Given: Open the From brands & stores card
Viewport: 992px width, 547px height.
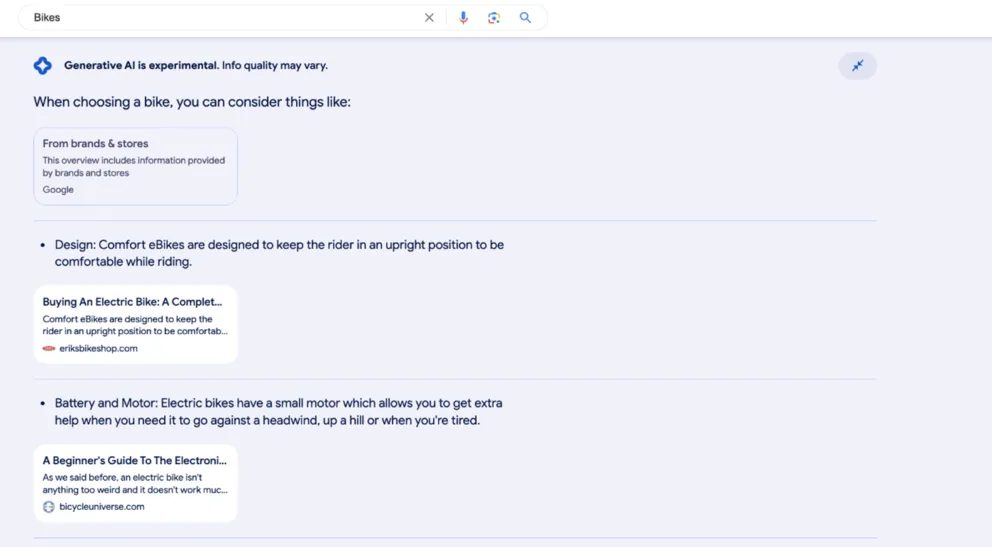Looking at the screenshot, I should click(135, 166).
